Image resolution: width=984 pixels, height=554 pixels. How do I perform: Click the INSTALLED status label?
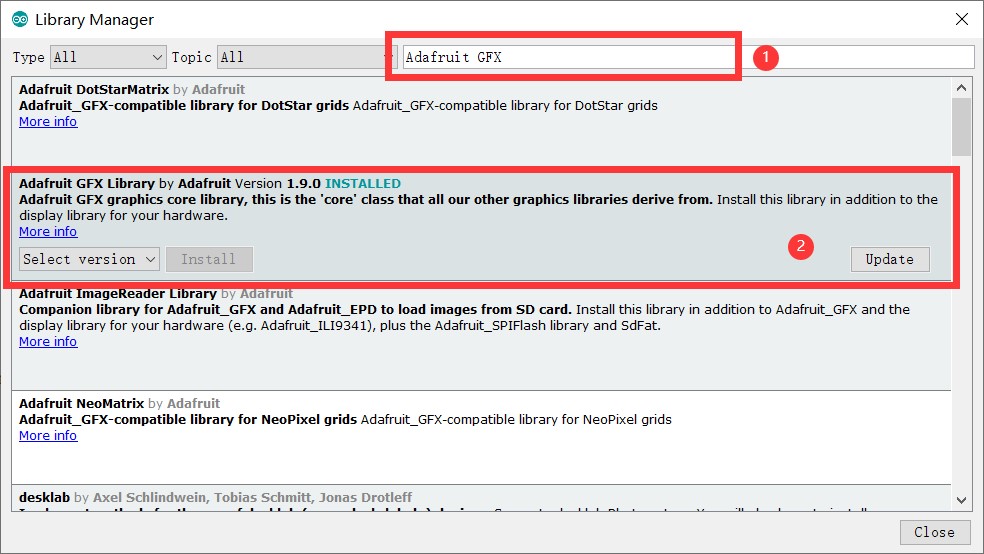pos(363,184)
